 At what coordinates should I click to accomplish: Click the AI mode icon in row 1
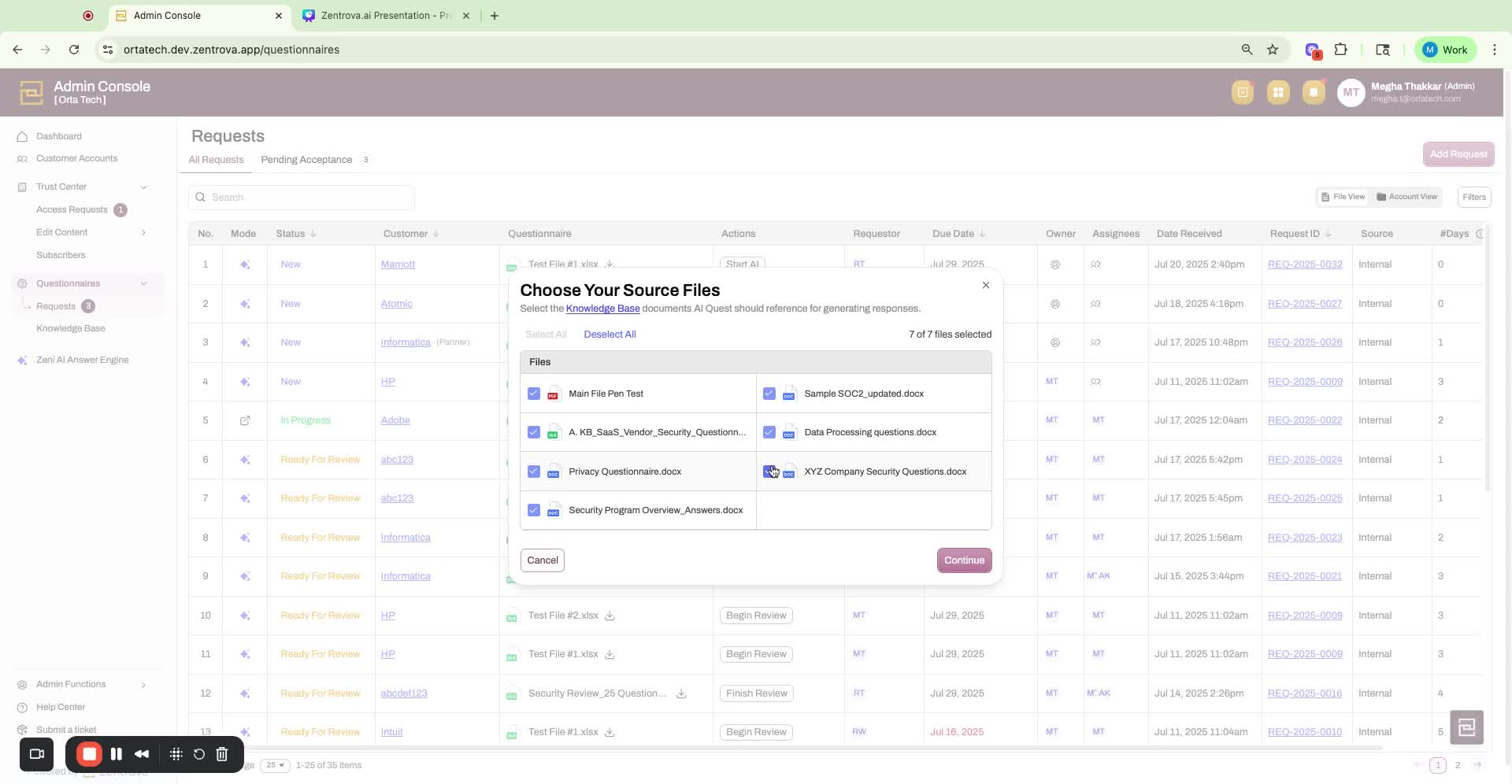245,264
